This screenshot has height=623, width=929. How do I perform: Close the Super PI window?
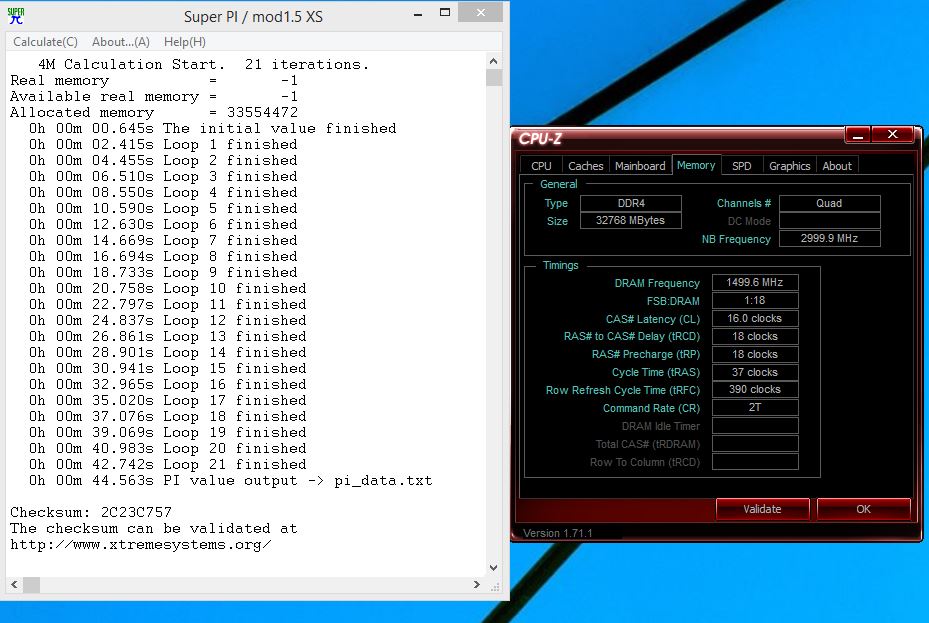(x=480, y=12)
